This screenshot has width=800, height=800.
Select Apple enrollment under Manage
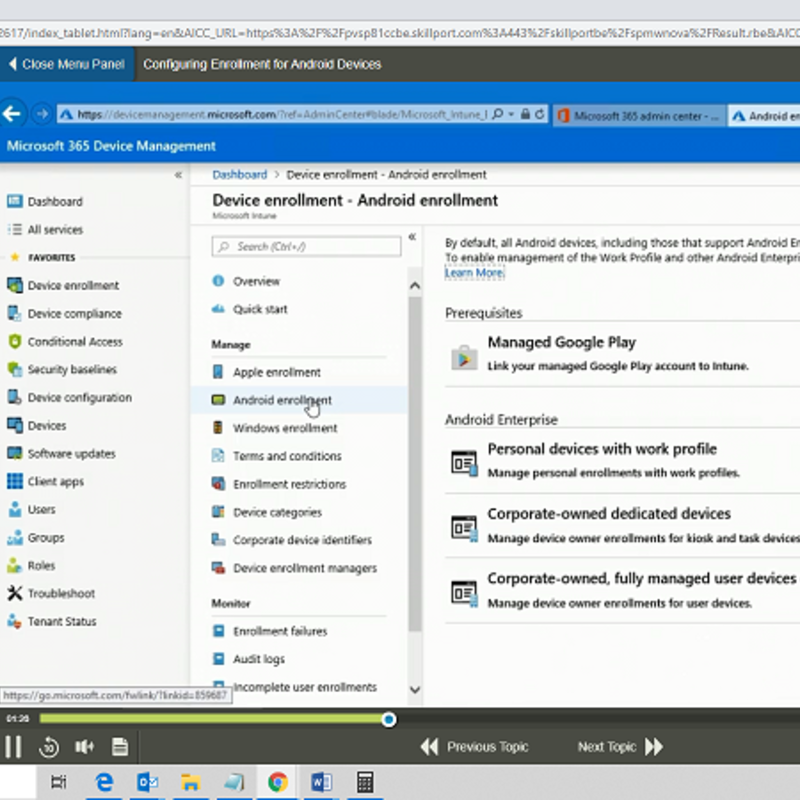(266, 372)
